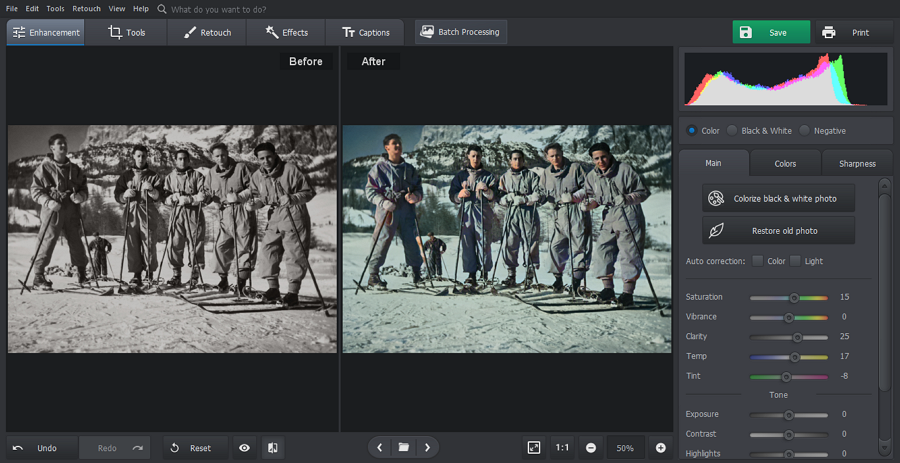Click the Saturation slider handle
This screenshot has height=463, width=900.
coord(794,297)
